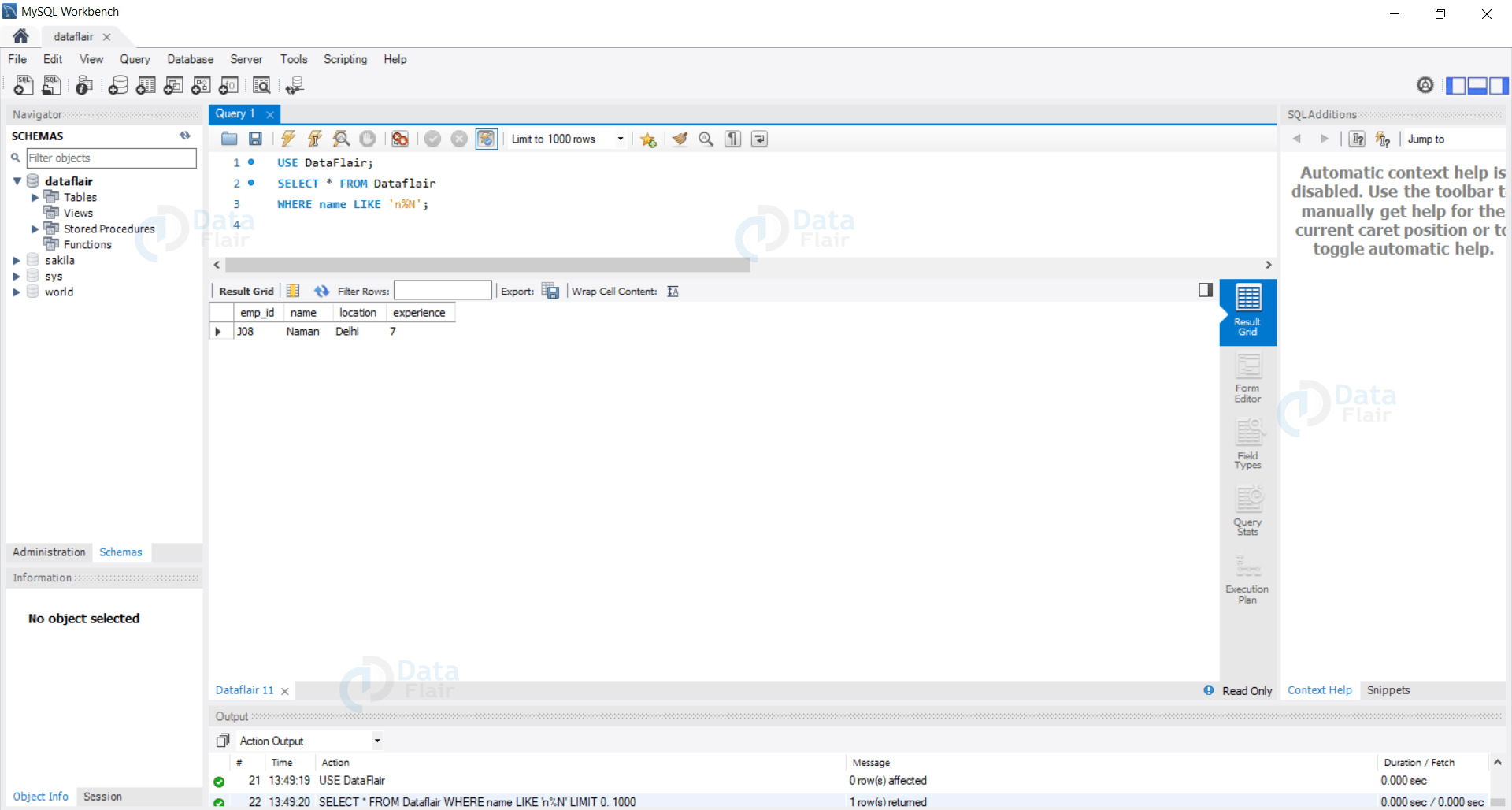
Task: Stop query execution icon
Action: pos(368,139)
